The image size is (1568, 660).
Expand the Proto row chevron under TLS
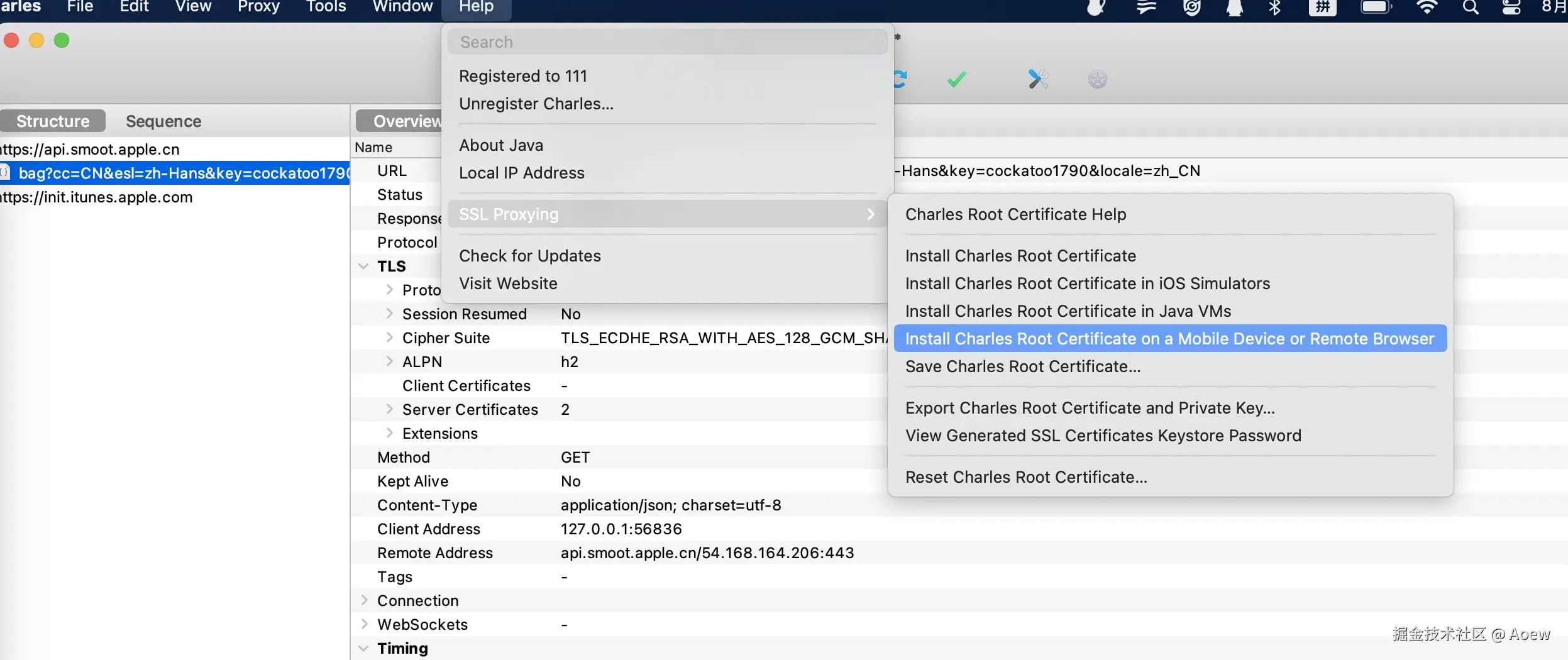pyautogui.click(x=389, y=290)
